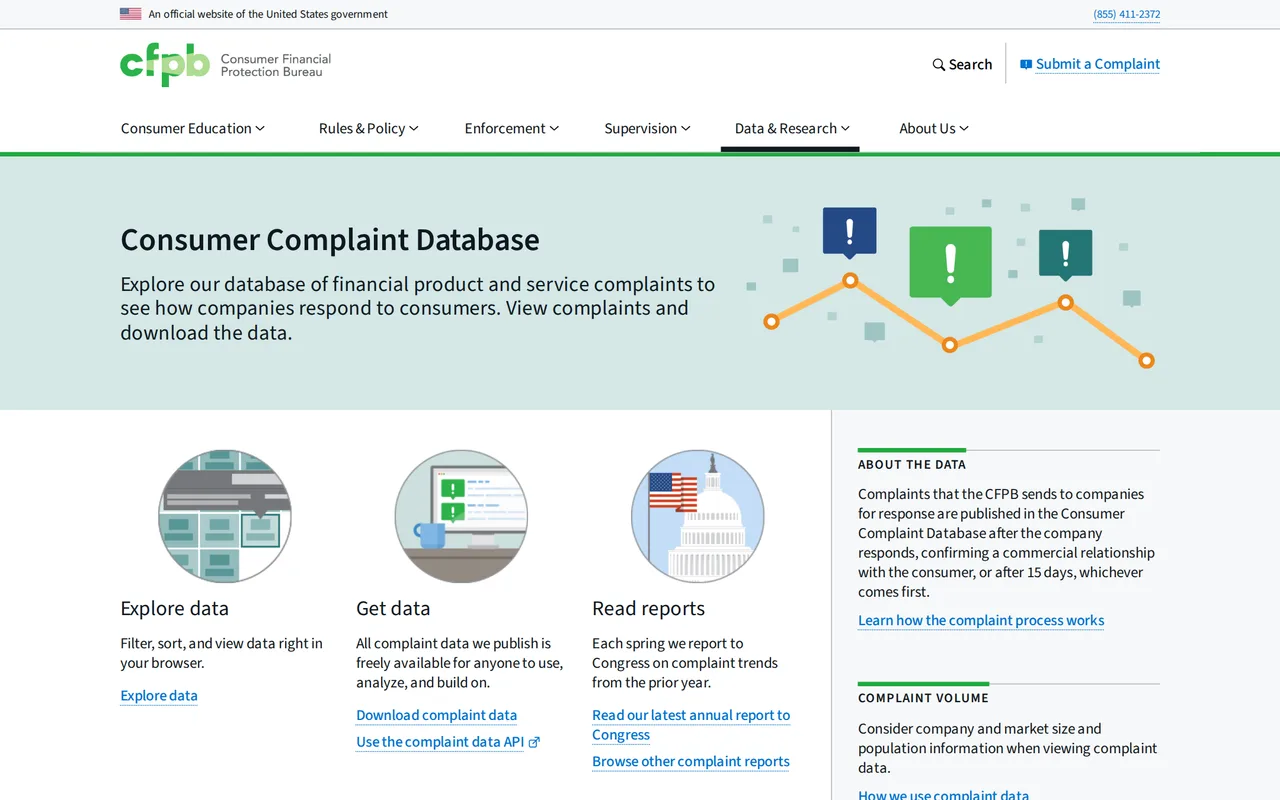Click the Search magnifying glass icon

click(939, 65)
